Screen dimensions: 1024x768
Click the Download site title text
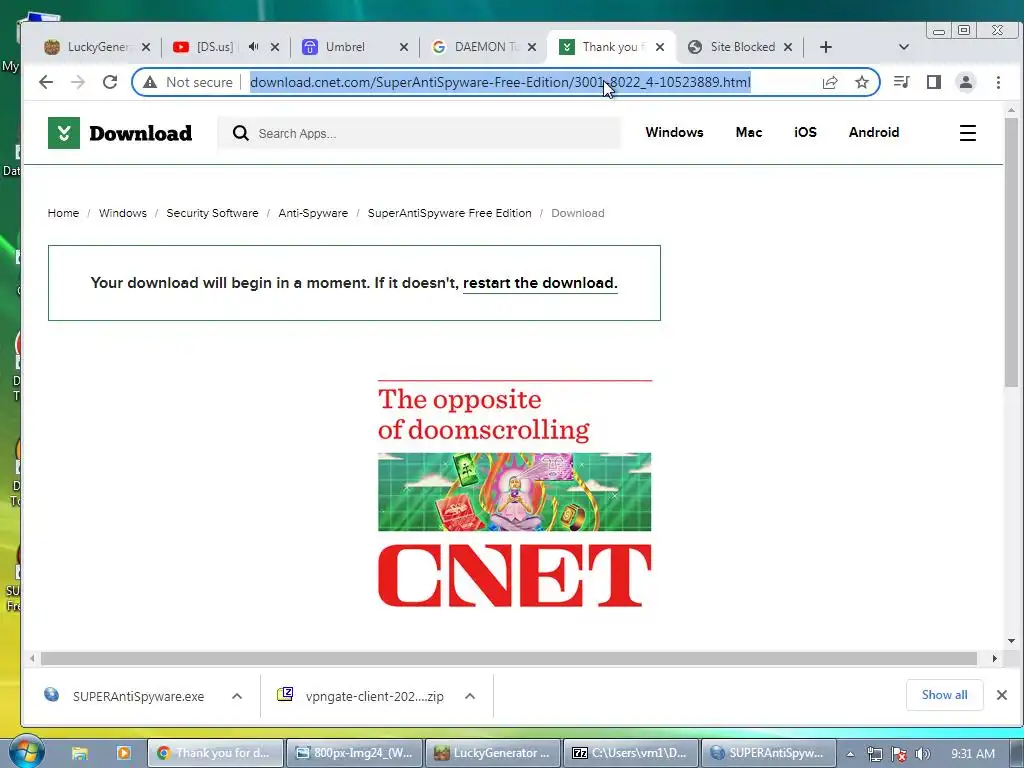[x=140, y=133]
